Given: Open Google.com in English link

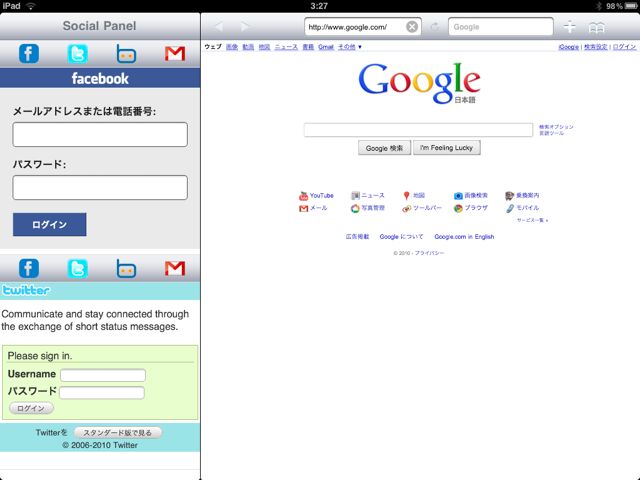Looking at the screenshot, I should pyautogui.click(x=464, y=237).
